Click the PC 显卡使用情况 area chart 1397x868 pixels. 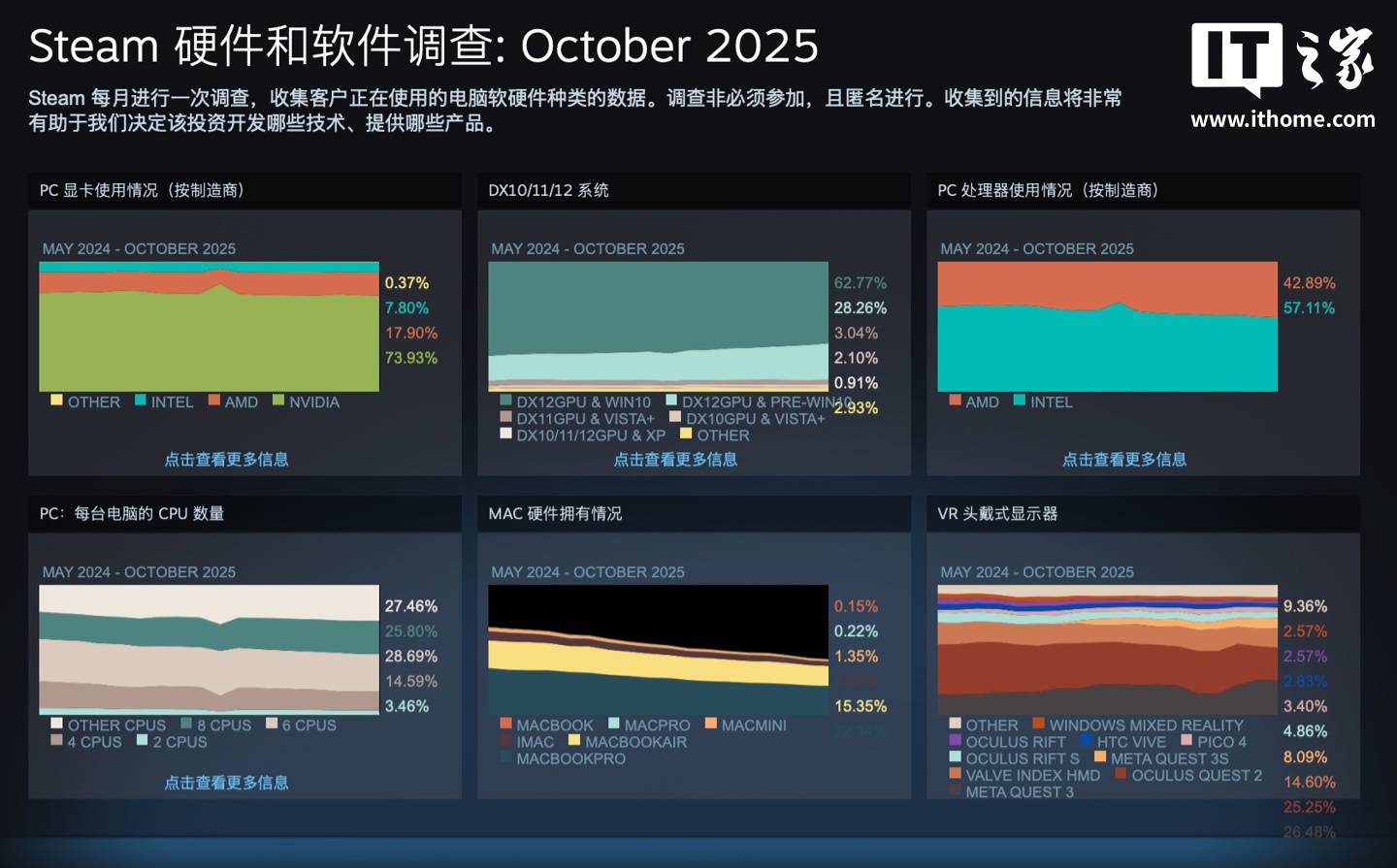209,327
